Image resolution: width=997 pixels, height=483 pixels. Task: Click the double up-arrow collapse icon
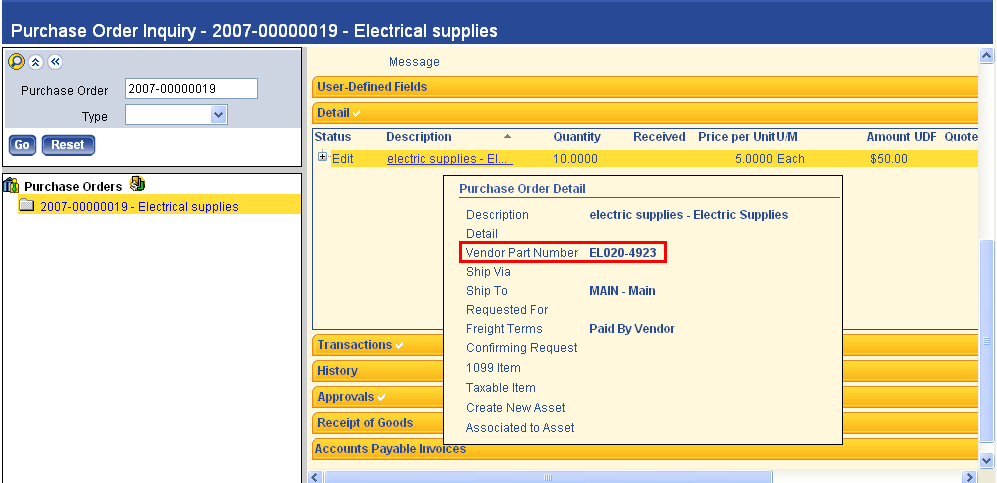35,62
